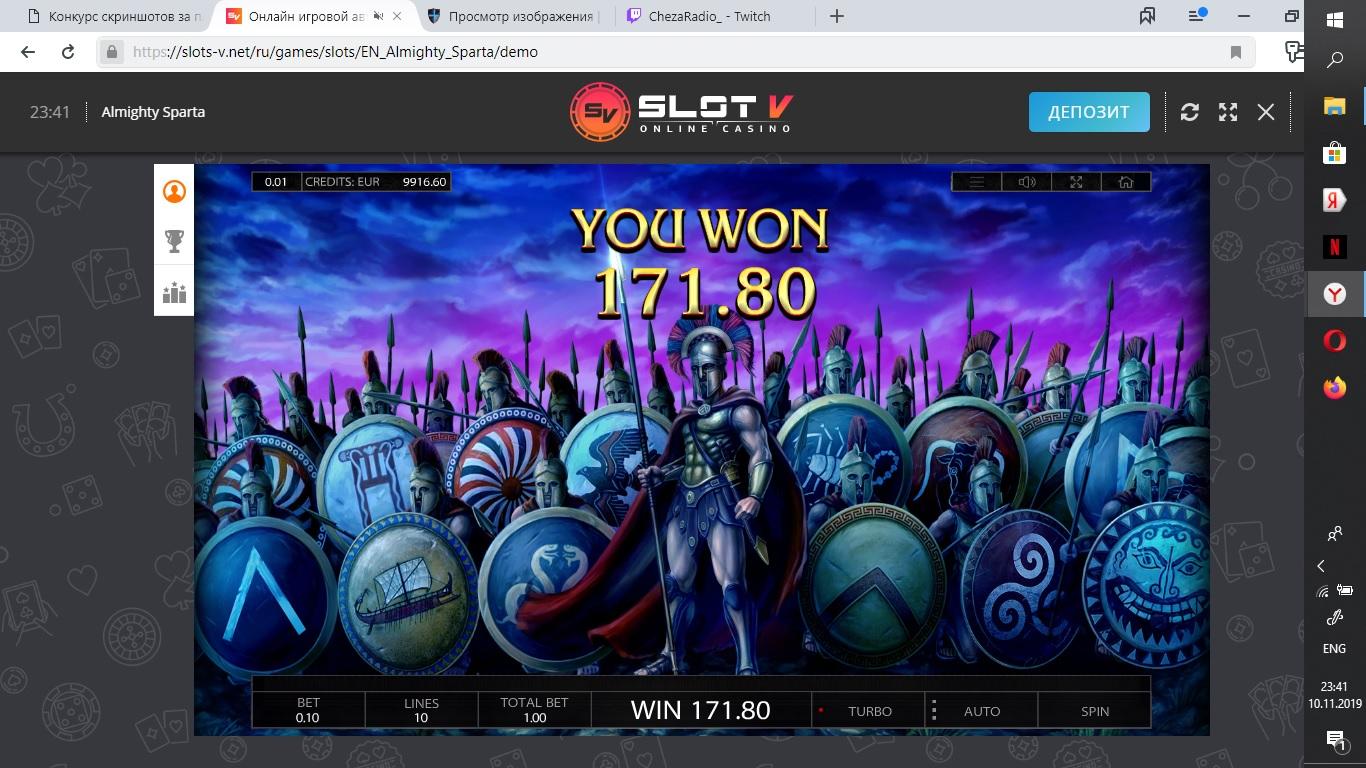Show hidden system tray icons
The width and height of the screenshot is (1366, 768).
click(1321, 566)
